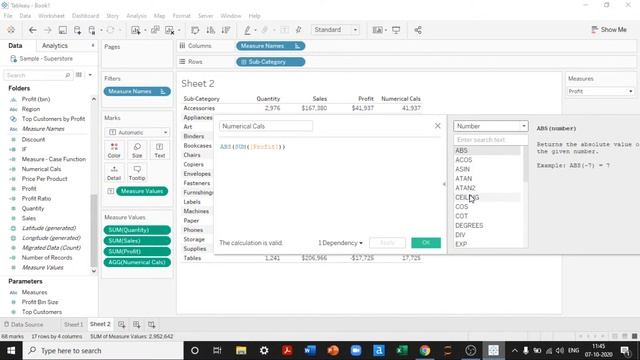Click the Duplicate Sheet toolbar icon
This screenshot has height=360, width=640.
pyautogui.click(x=155, y=30)
